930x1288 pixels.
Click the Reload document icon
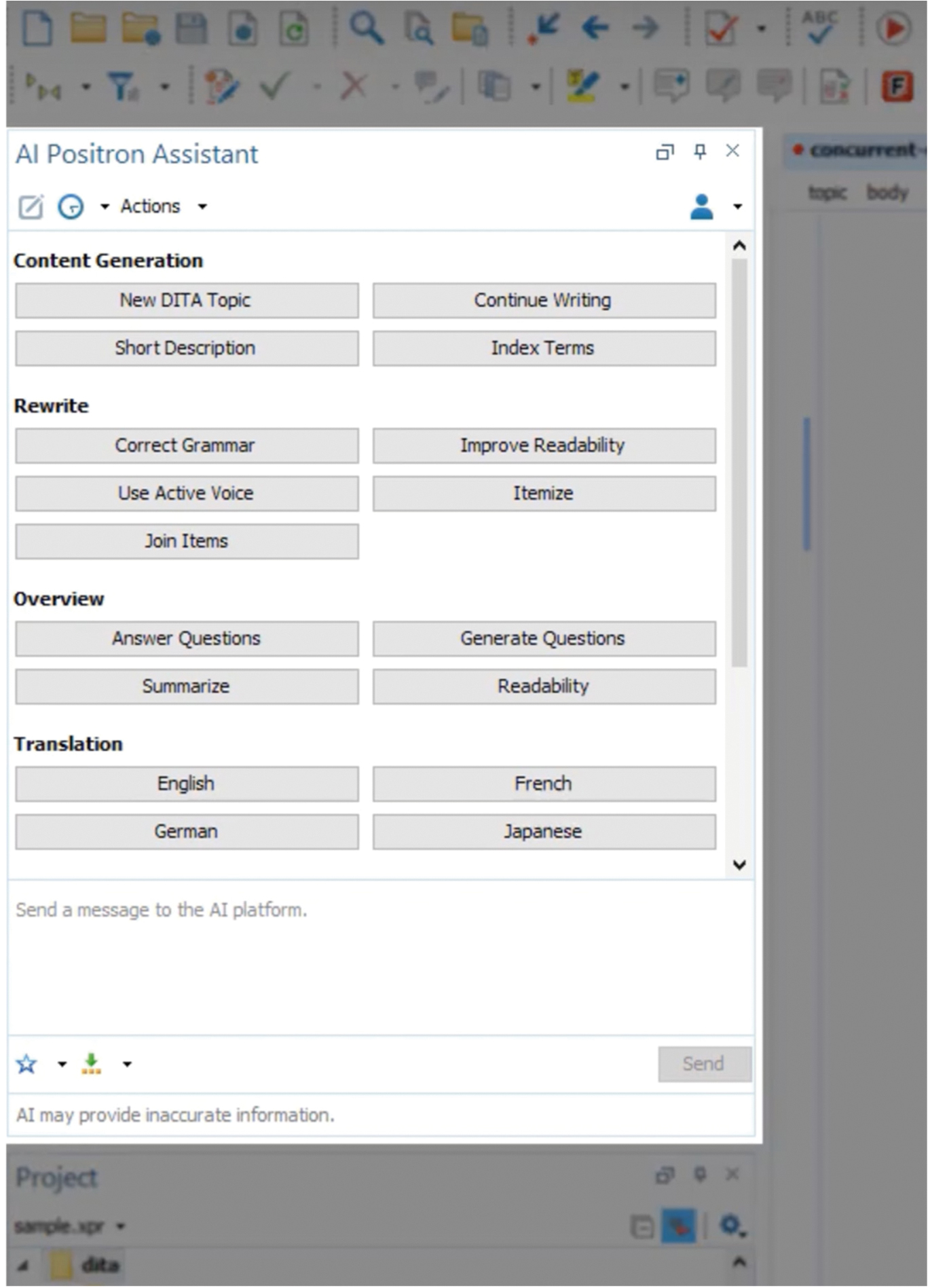tap(294, 29)
